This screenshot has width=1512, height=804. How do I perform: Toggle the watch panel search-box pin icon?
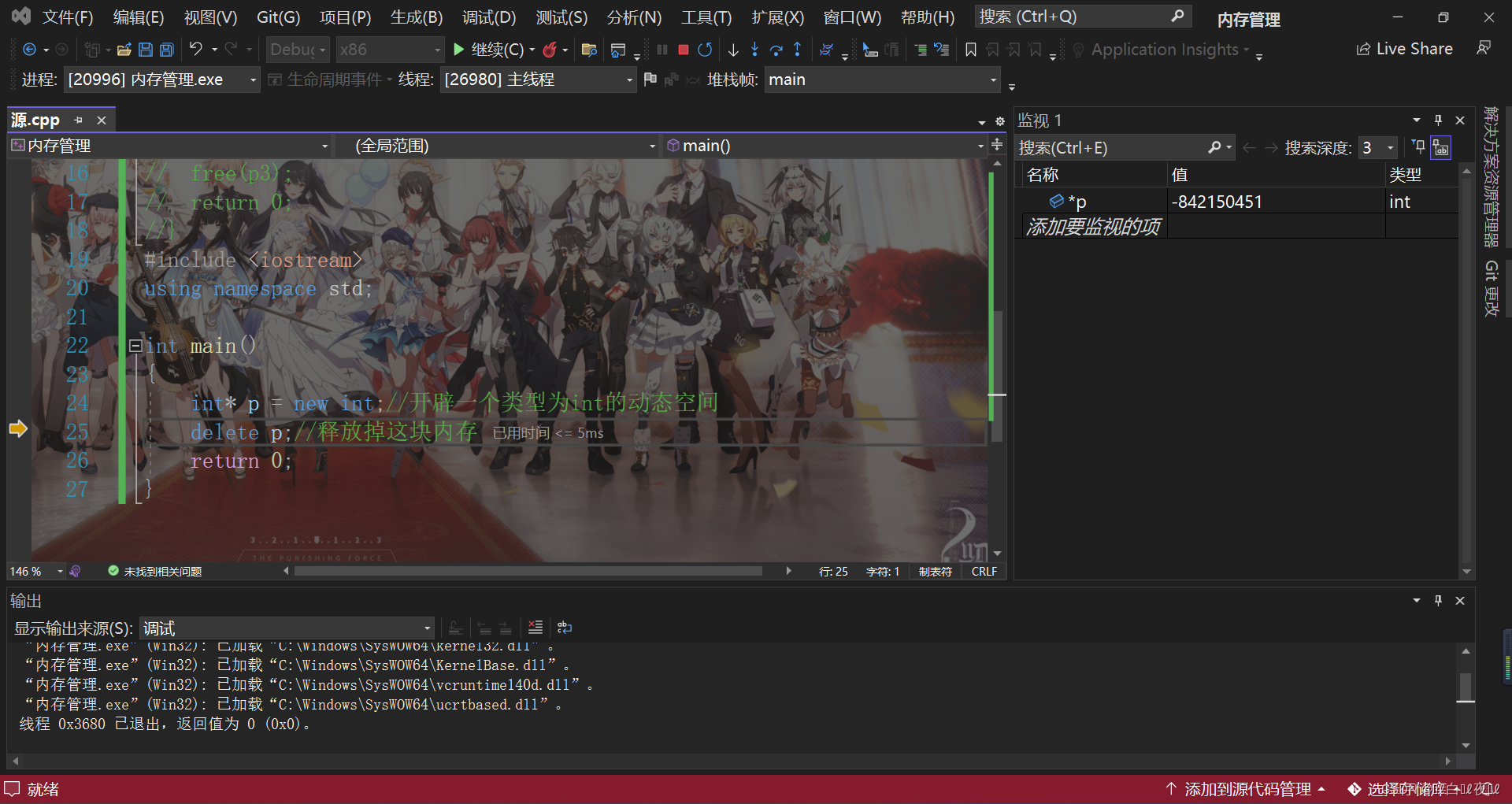(1418, 147)
